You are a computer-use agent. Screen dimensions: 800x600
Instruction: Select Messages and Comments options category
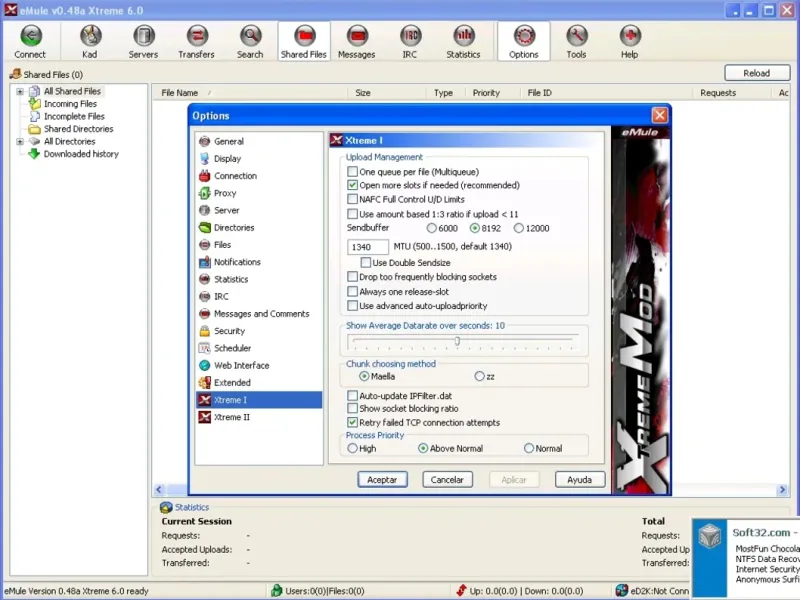261,314
